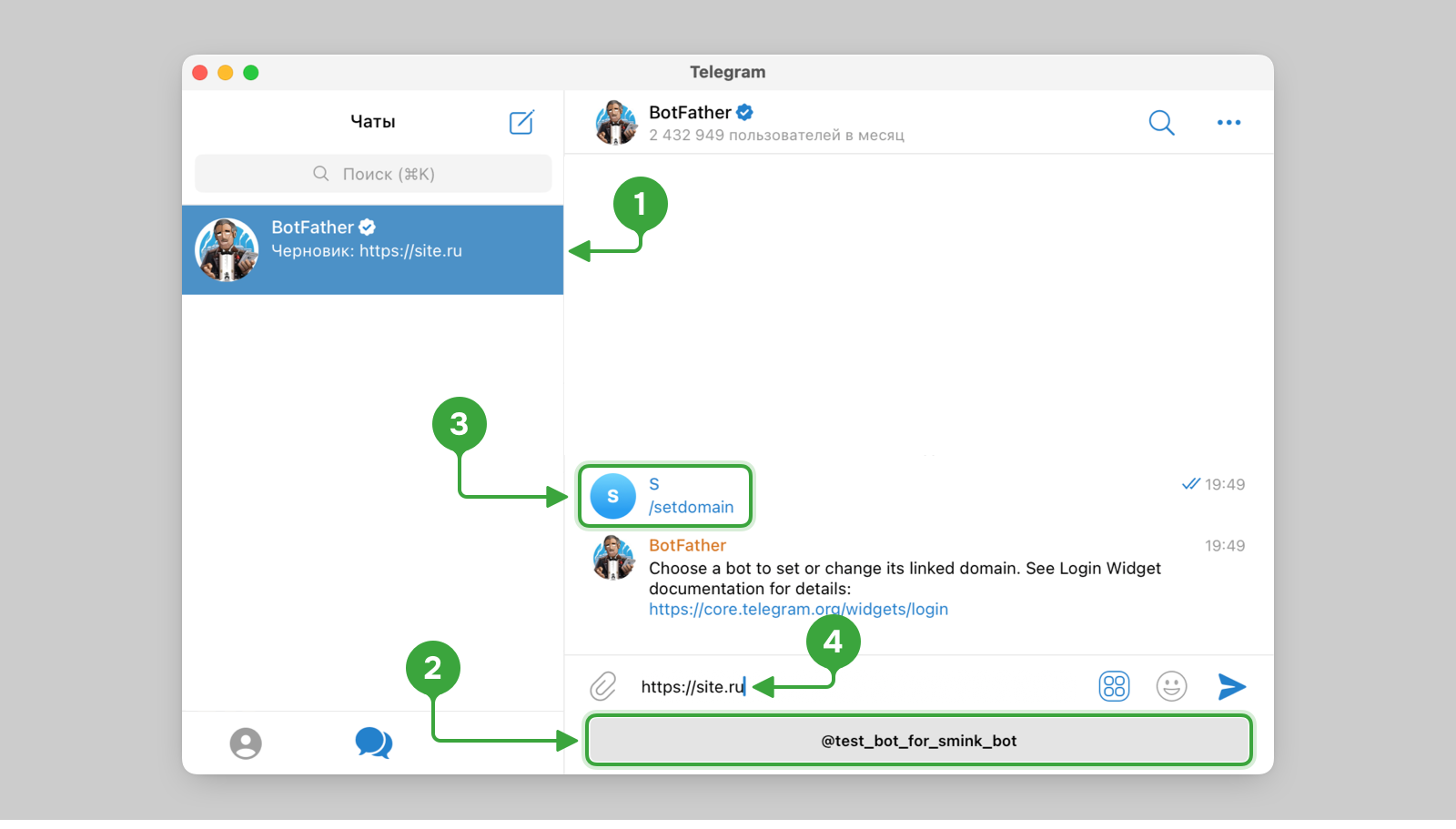Image resolution: width=1456 pixels, height=829 pixels.
Task: Switch to the Chats tab icon
Action: click(373, 743)
